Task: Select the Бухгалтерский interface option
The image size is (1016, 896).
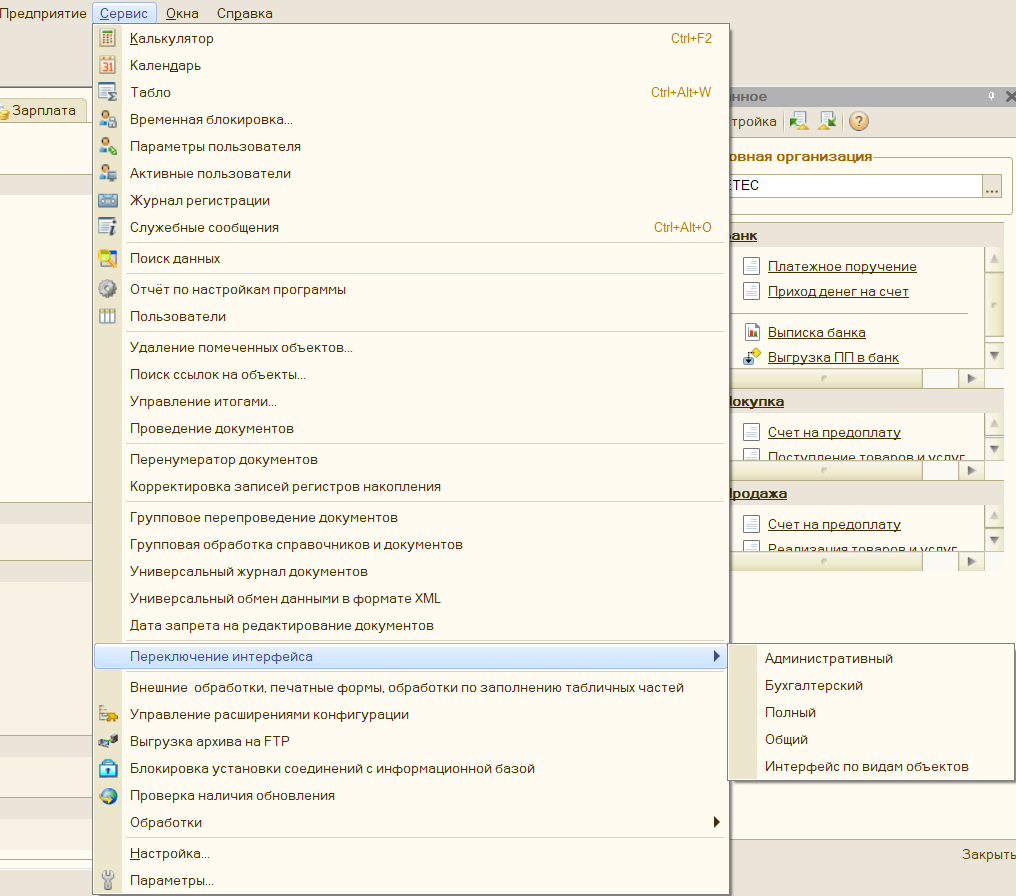Action: coord(813,686)
